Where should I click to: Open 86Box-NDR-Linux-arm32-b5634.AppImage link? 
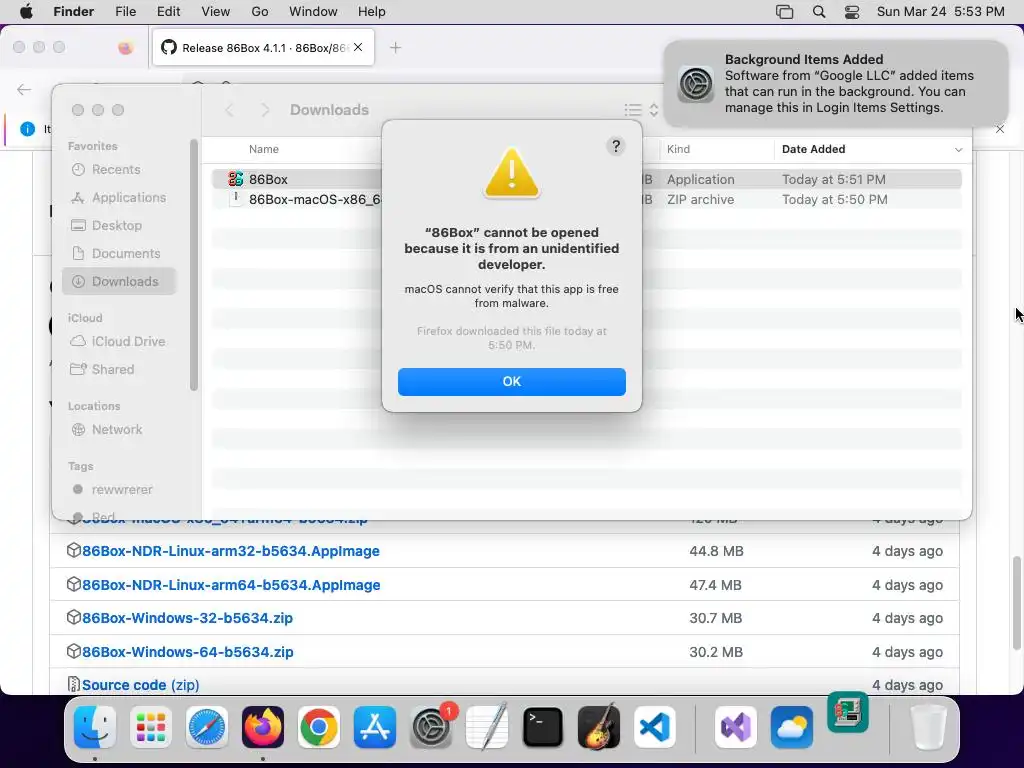click(231, 551)
